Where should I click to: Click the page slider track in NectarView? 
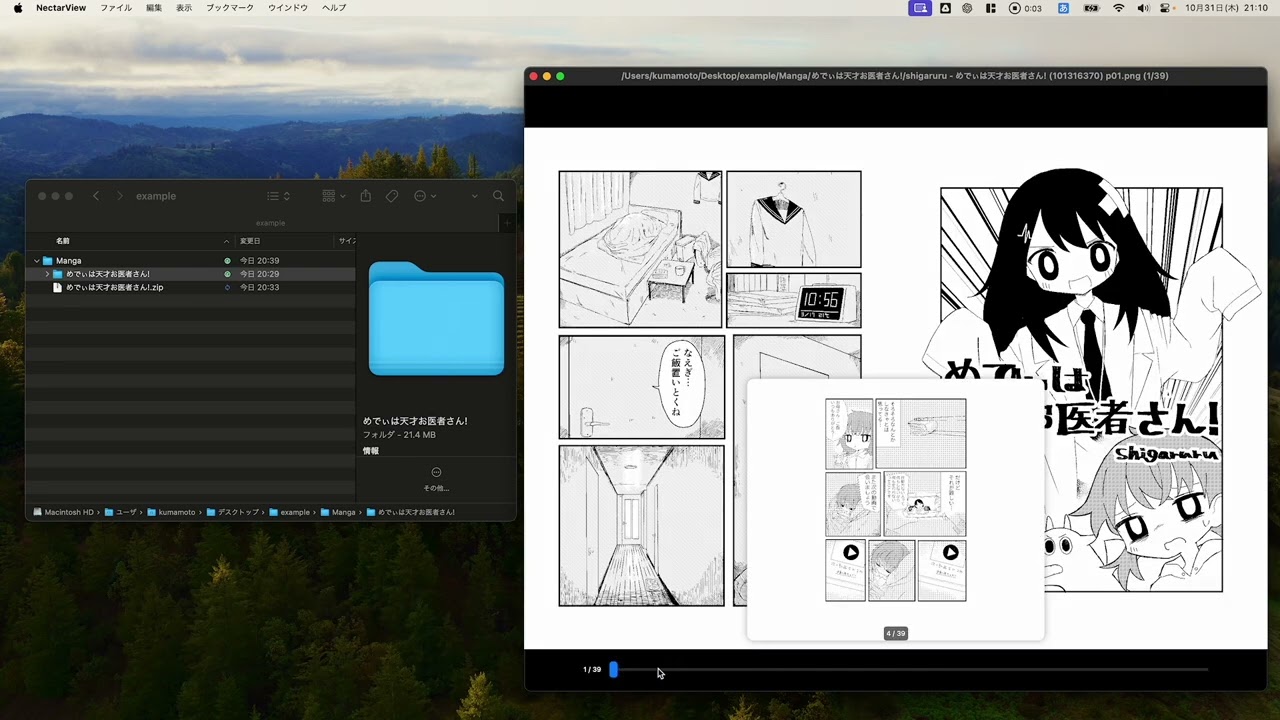pos(910,670)
